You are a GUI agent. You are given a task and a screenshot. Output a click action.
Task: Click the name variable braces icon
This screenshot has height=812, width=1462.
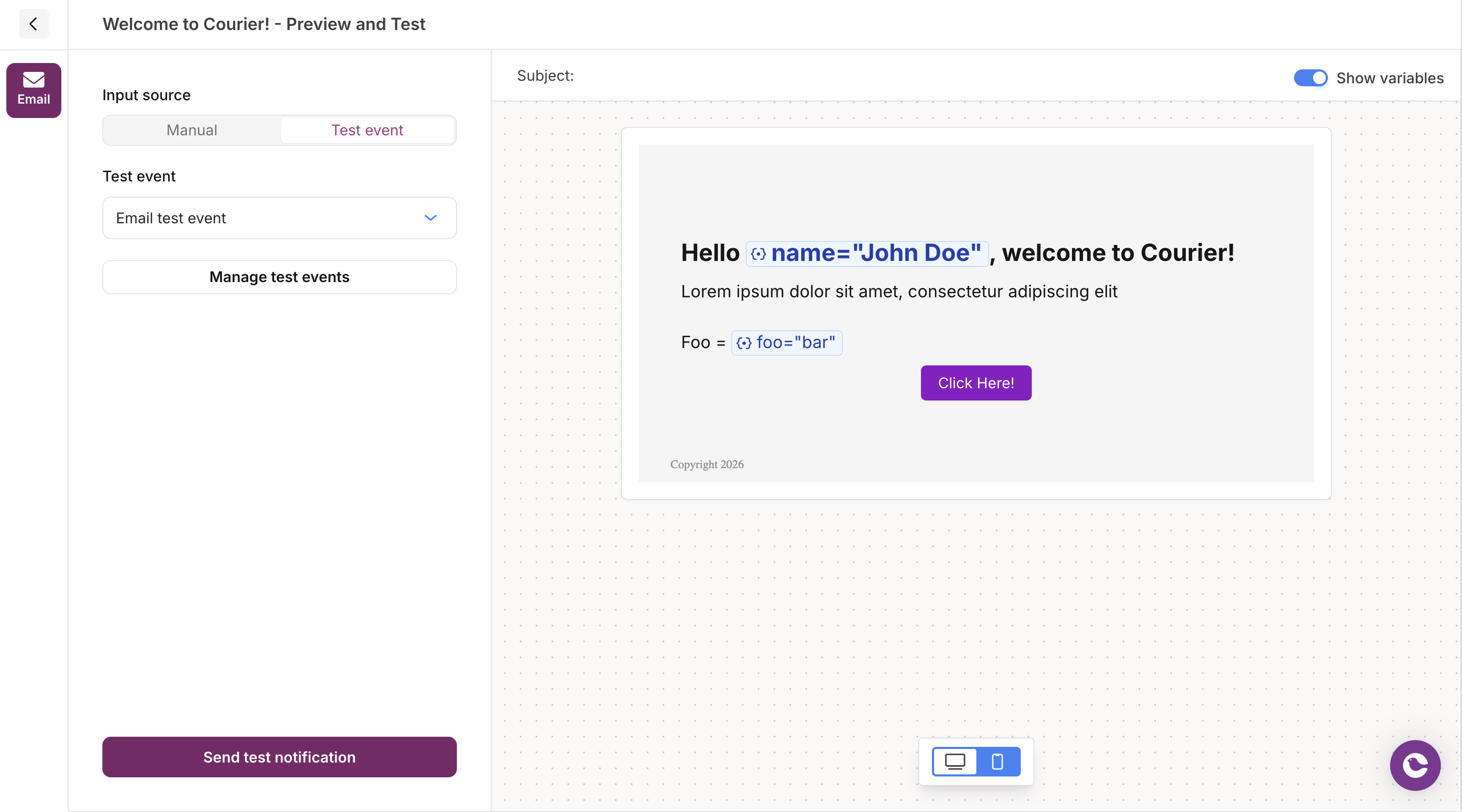(x=758, y=254)
